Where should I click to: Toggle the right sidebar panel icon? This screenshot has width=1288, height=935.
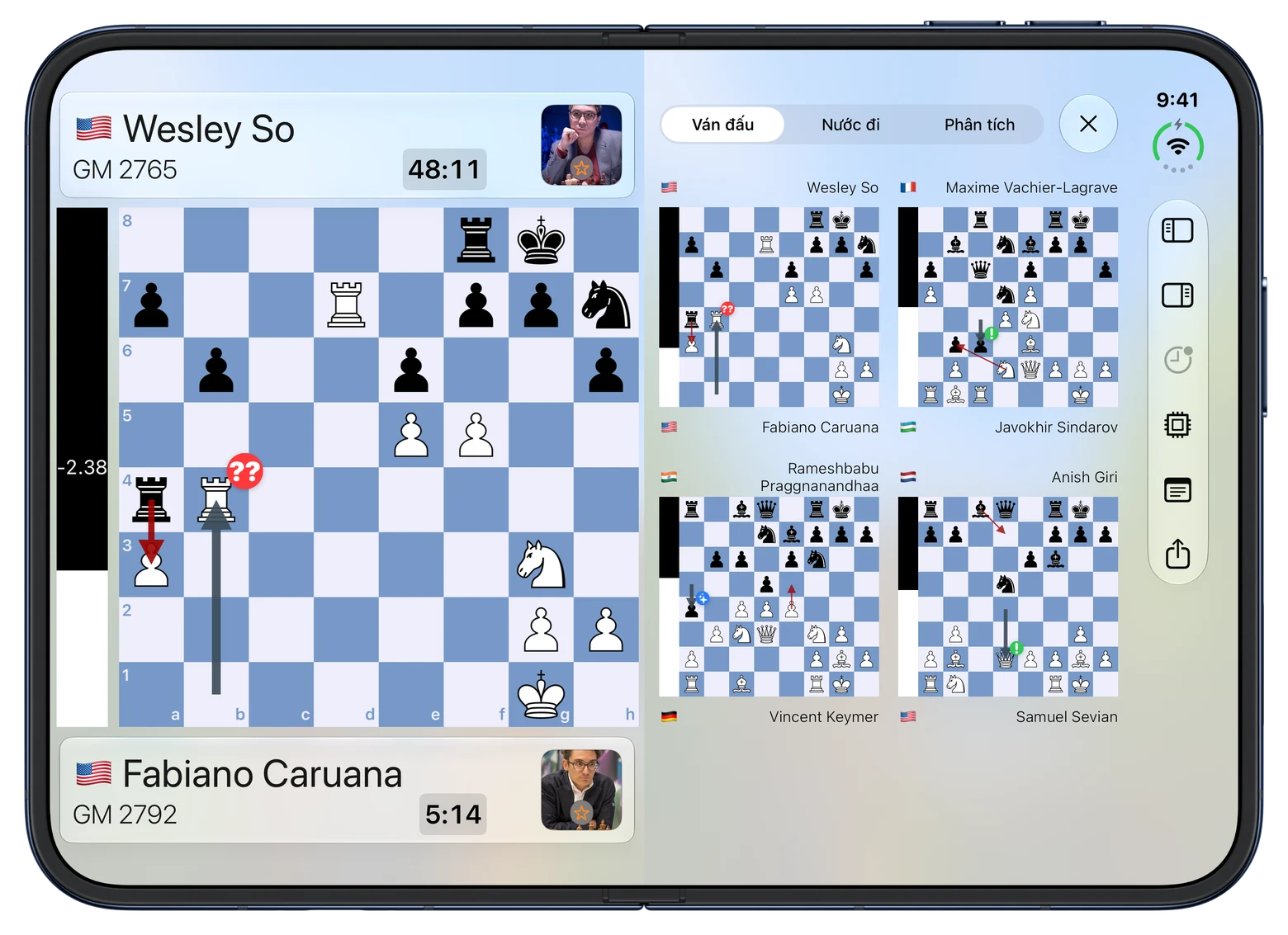pos(1177,295)
